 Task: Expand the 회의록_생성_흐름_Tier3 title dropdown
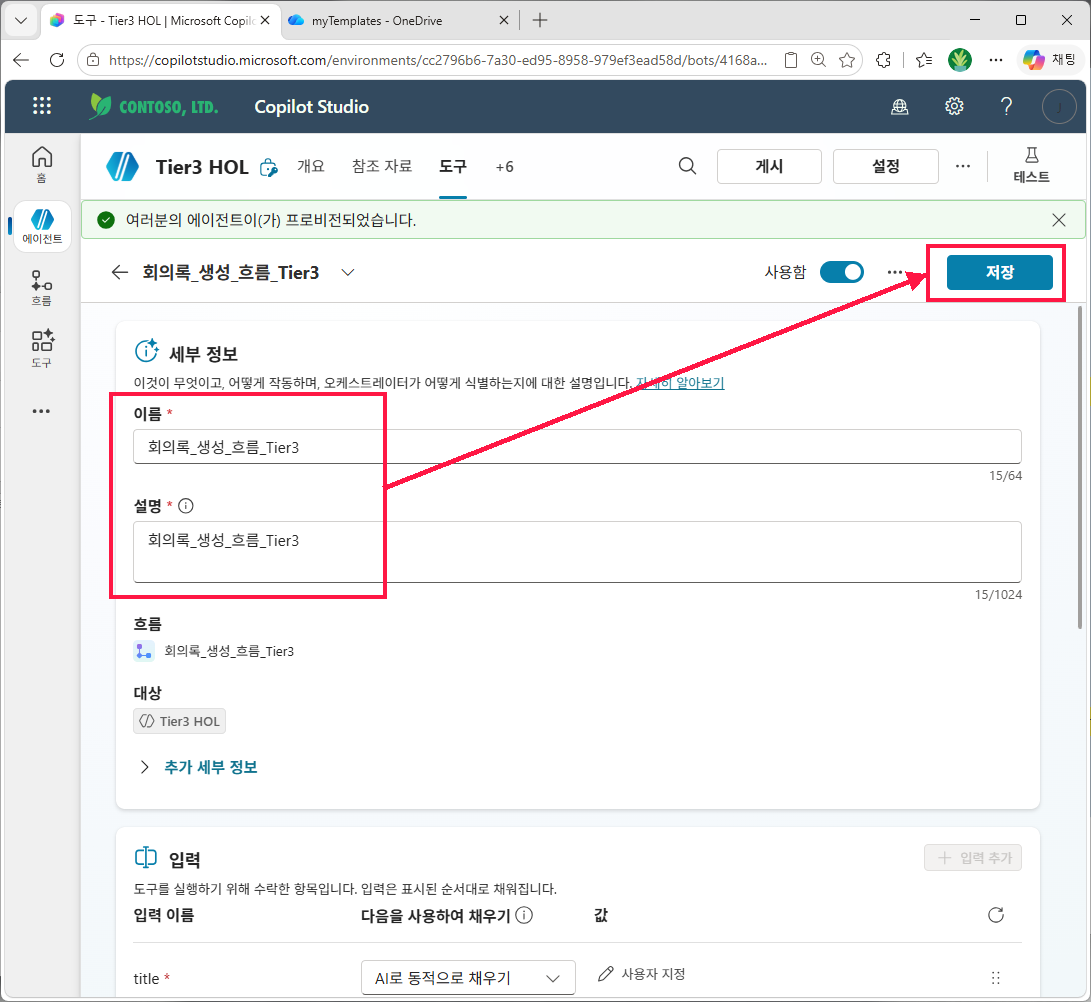tap(348, 272)
